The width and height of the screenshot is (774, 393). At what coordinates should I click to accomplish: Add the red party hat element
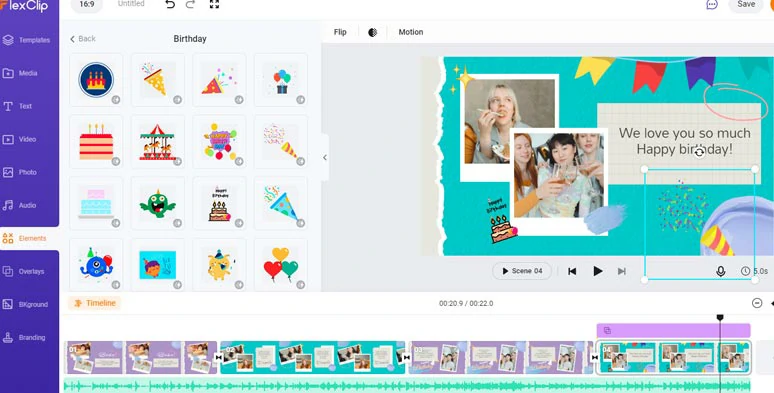(219, 80)
